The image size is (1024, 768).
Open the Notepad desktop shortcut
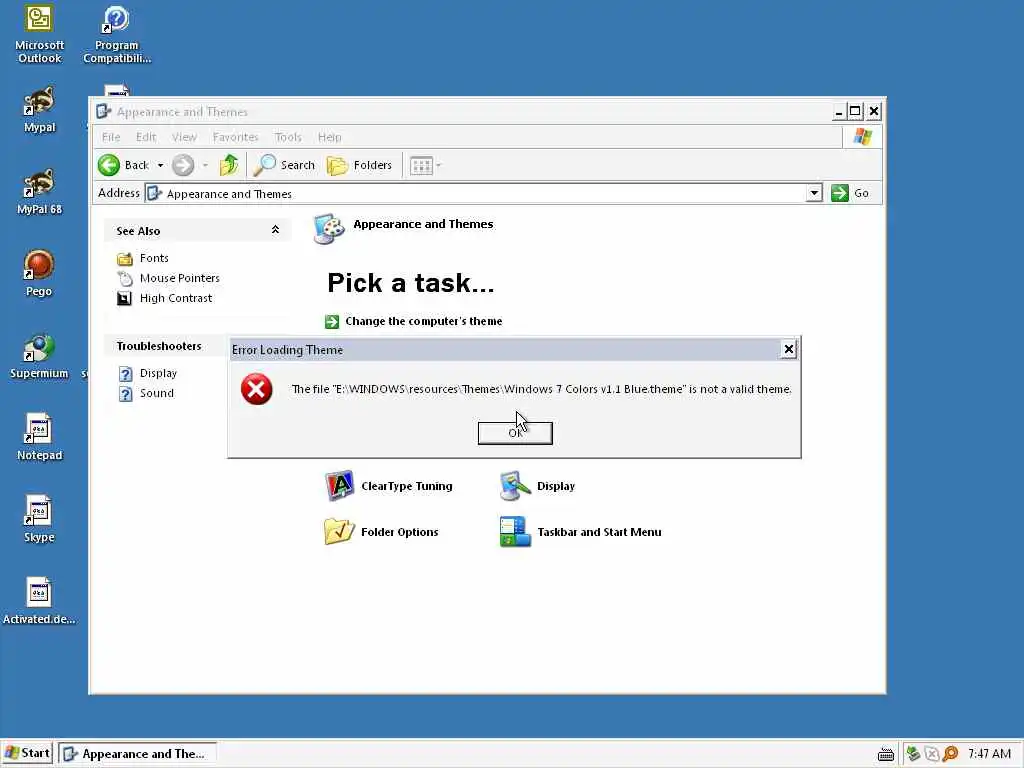pos(39,438)
